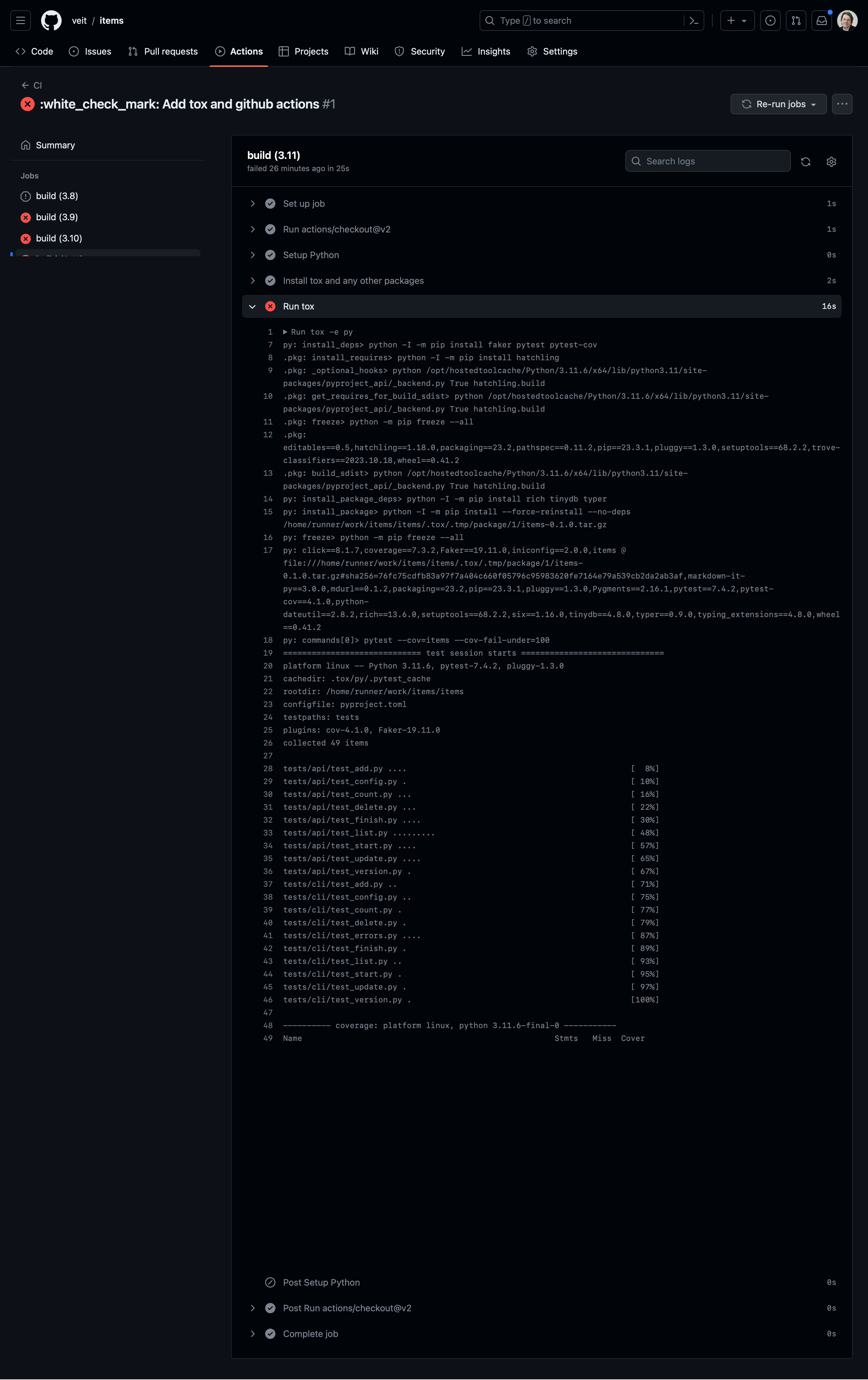This screenshot has width=868, height=1380.
Task: Click log line number 48
Action: point(268,1025)
